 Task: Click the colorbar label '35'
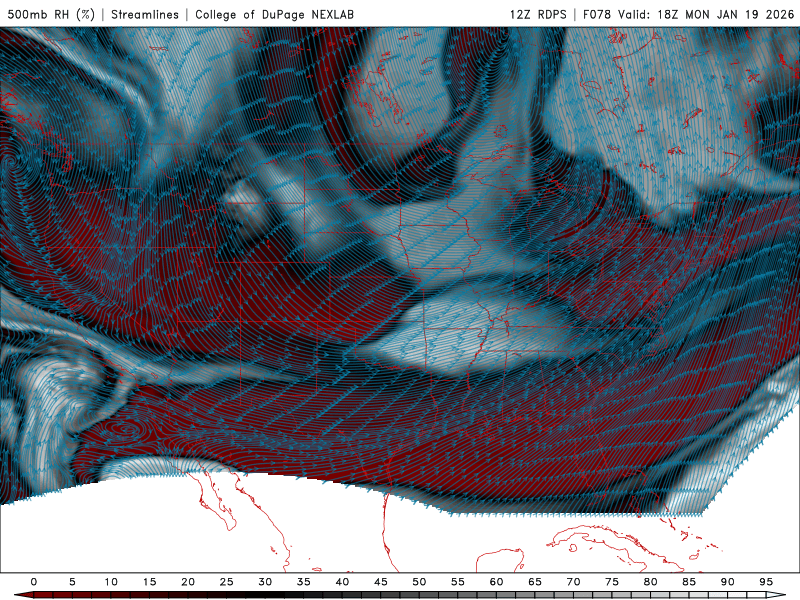click(x=304, y=582)
